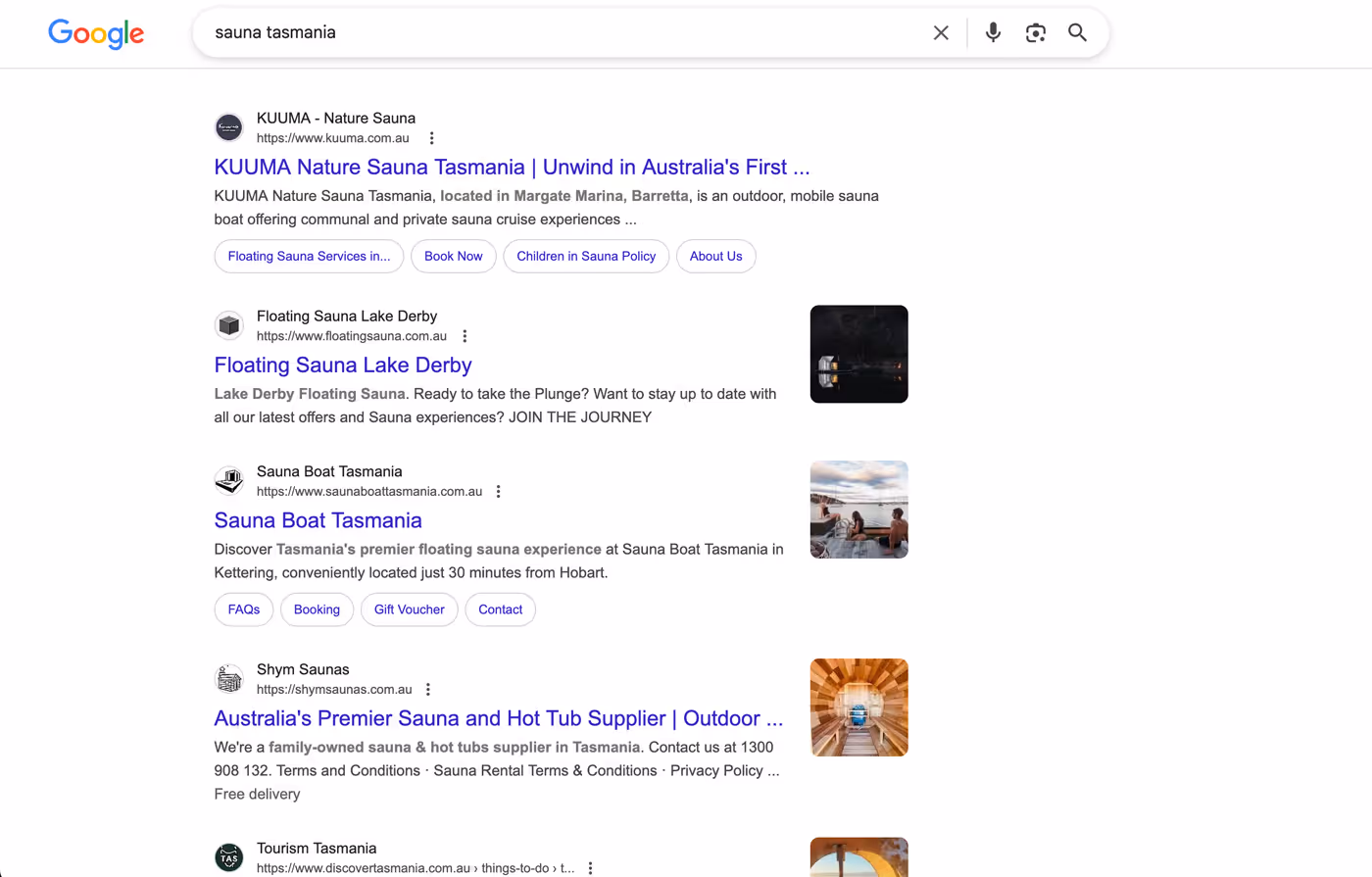Screen dimensions: 1372x877
Task: Click the Book Now chip
Action: tap(454, 256)
